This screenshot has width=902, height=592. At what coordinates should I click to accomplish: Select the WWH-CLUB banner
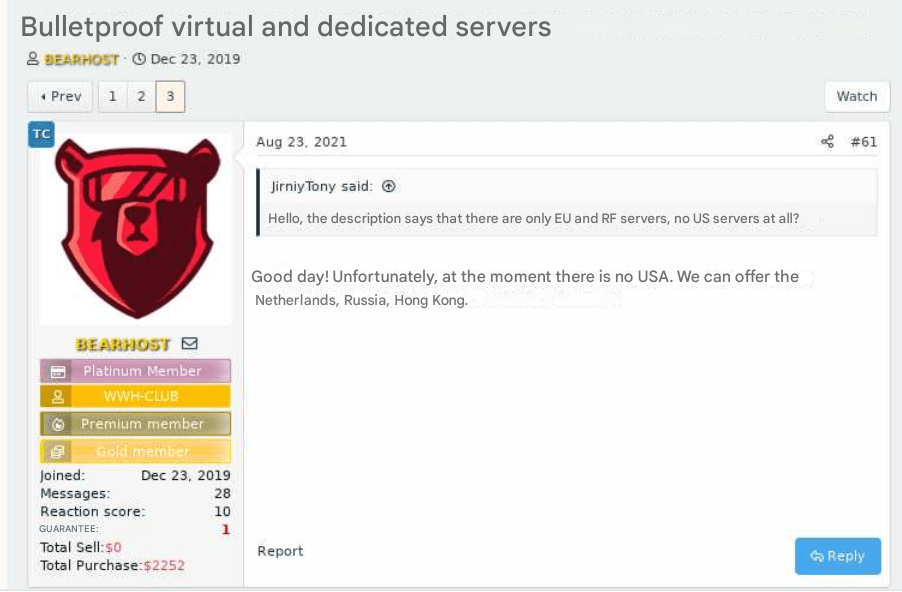[135, 396]
